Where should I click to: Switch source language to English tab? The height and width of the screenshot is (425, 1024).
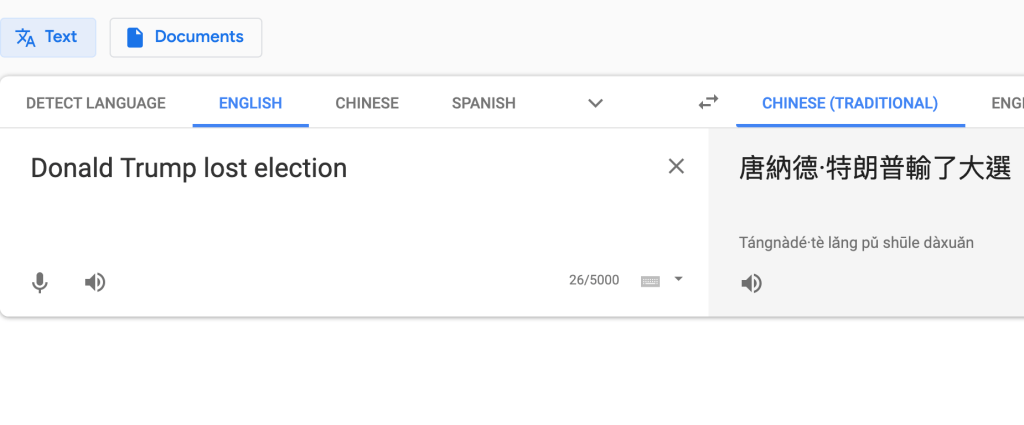tap(250, 103)
